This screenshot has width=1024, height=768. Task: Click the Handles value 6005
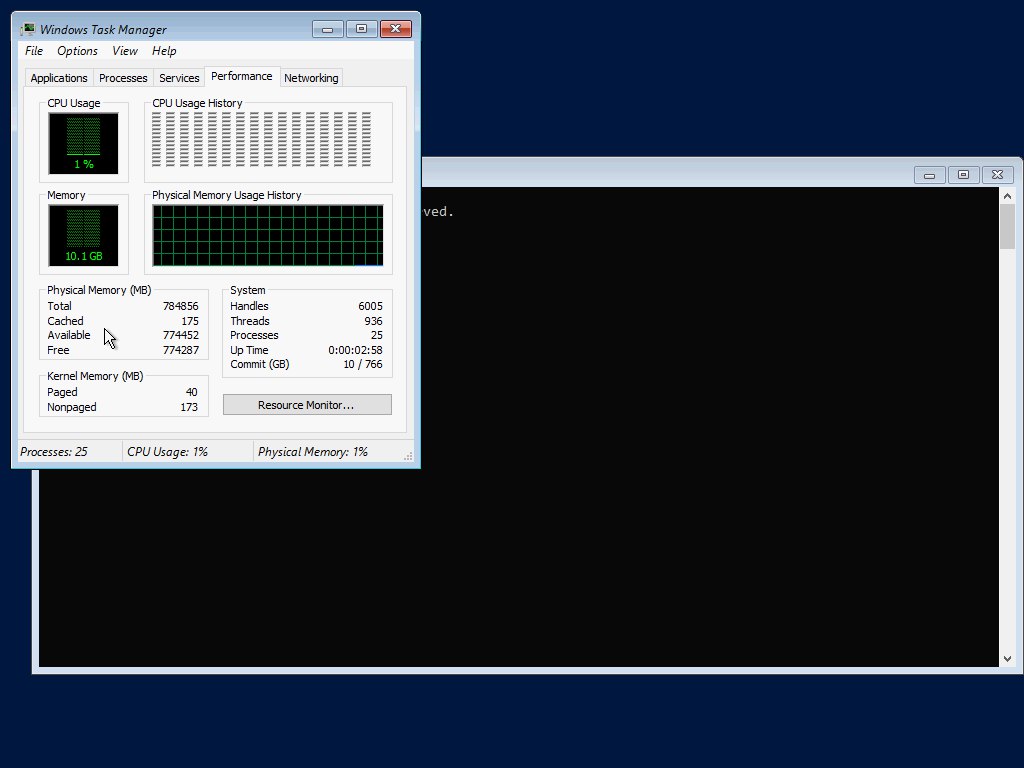[370, 306]
